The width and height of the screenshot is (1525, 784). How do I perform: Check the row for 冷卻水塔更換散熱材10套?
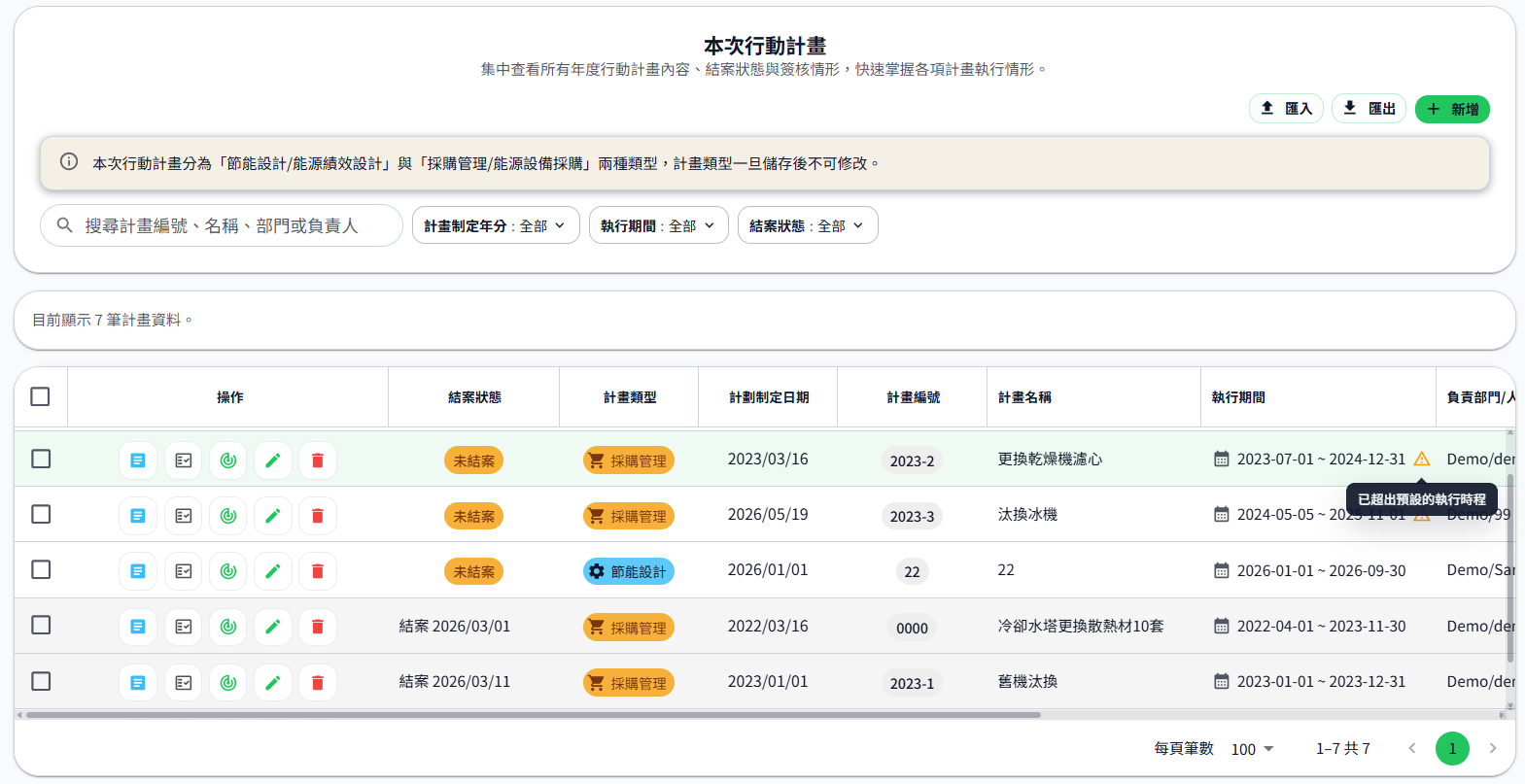pyautogui.click(x=41, y=625)
